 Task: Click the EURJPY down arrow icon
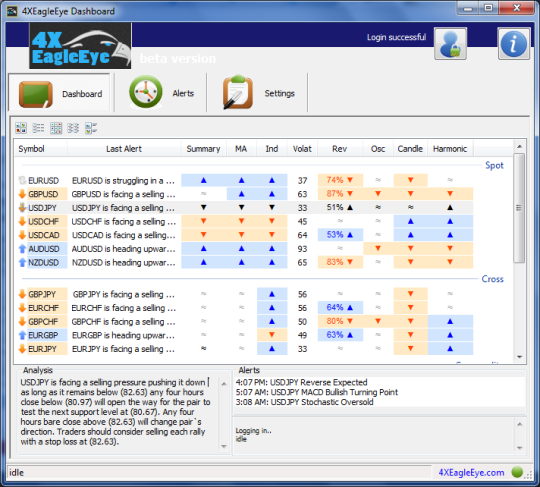pyautogui.click(x=22, y=349)
